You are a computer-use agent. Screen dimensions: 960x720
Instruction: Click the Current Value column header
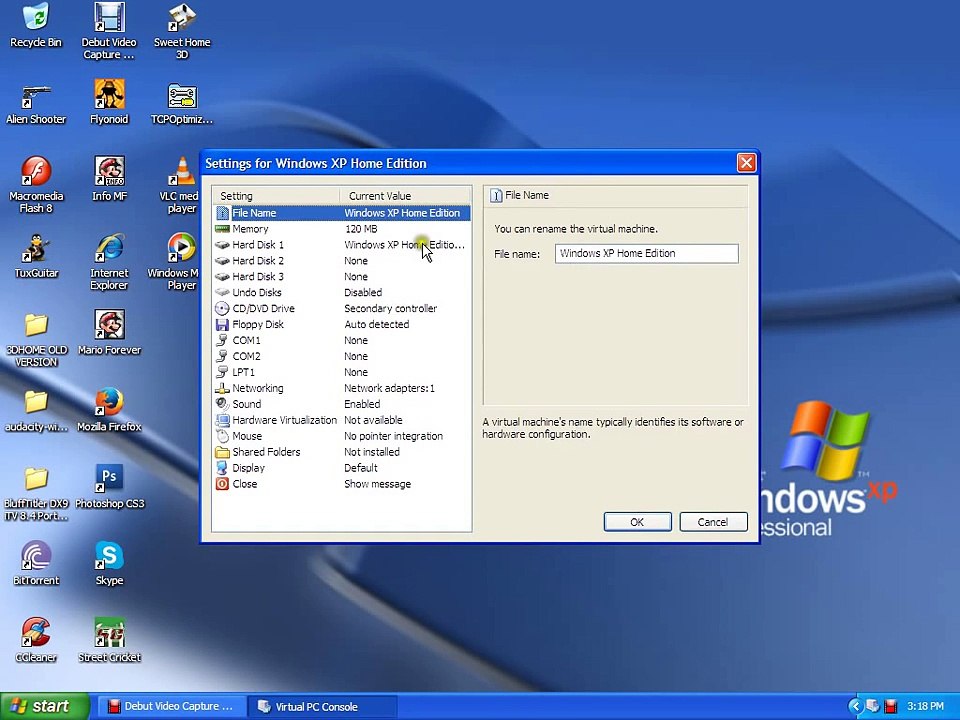[x=405, y=196]
